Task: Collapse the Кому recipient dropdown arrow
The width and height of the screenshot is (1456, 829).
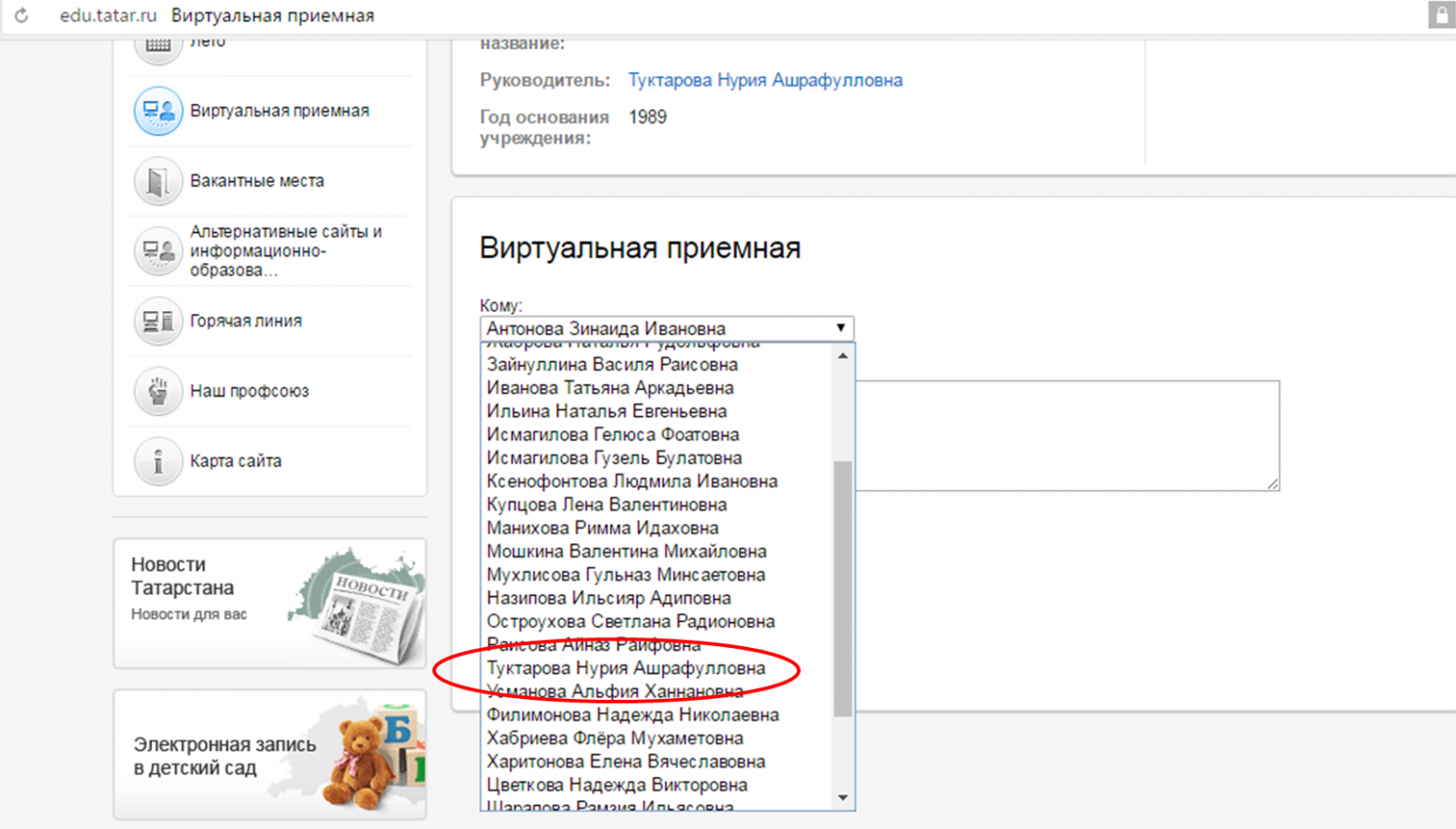Action: coord(840,328)
